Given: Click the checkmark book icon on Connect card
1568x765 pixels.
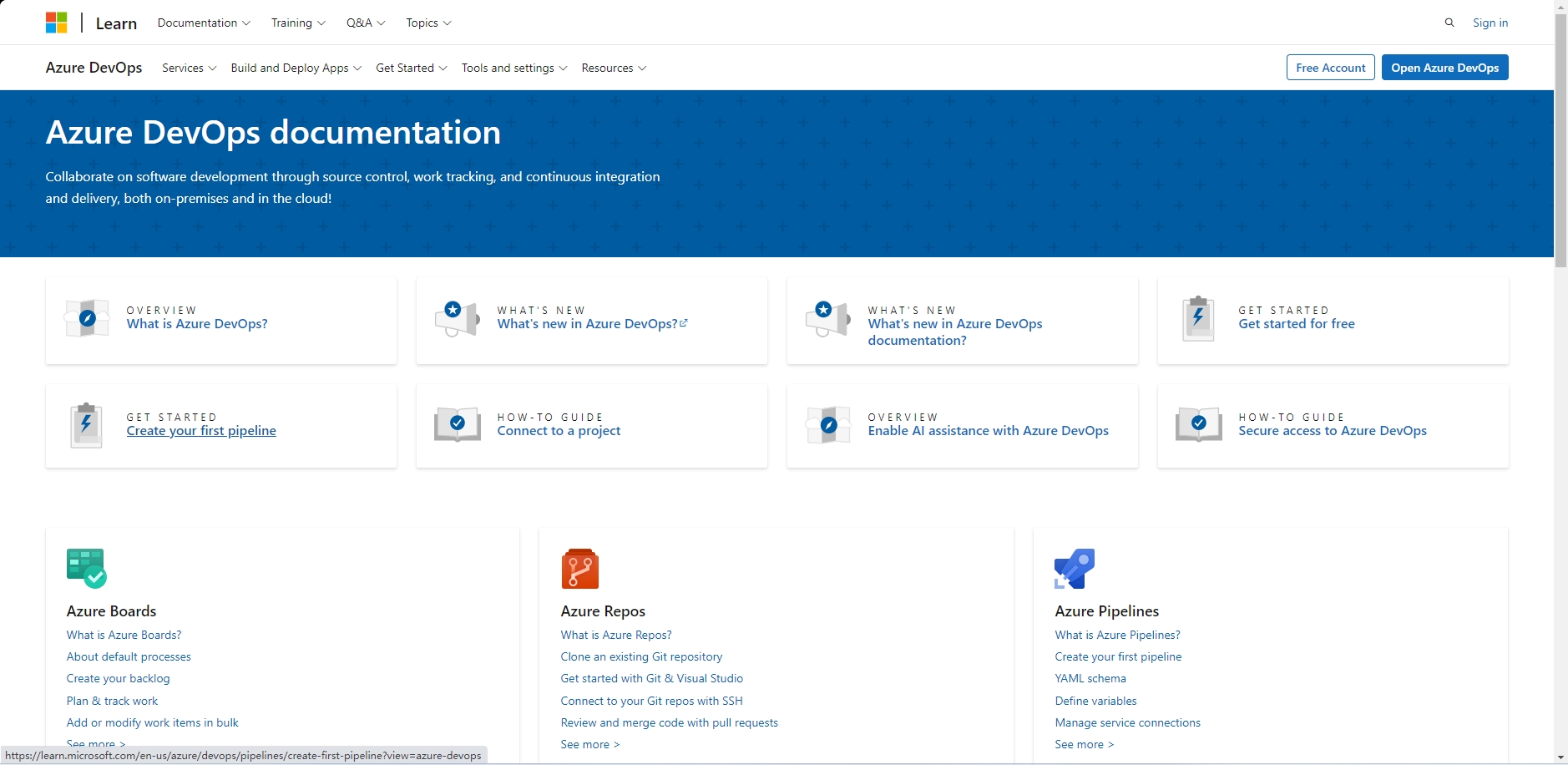Looking at the screenshot, I should [455, 424].
